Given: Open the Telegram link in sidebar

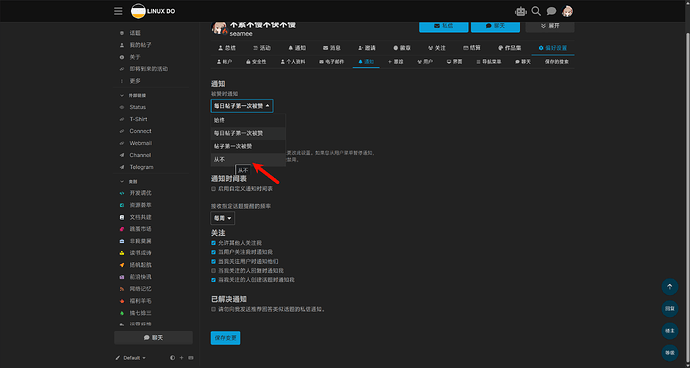Looking at the screenshot, I should pos(141,167).
